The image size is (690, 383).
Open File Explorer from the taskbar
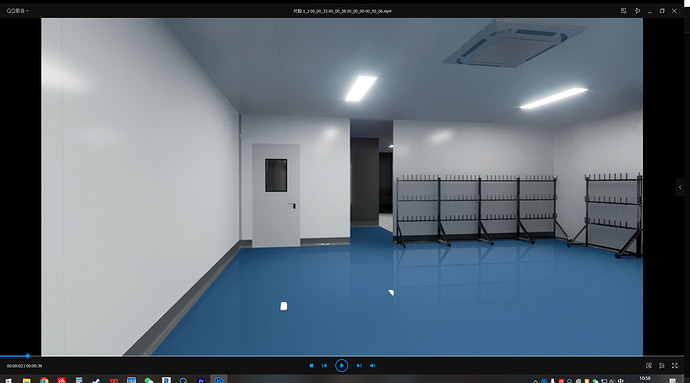pyautogui.click(x=26, y=380)
